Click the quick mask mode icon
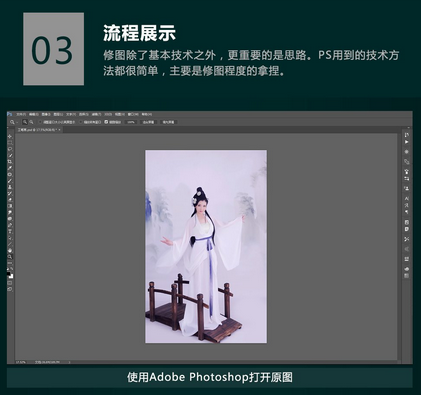Screen dimensions: 421x395 (x=10, y=283)
